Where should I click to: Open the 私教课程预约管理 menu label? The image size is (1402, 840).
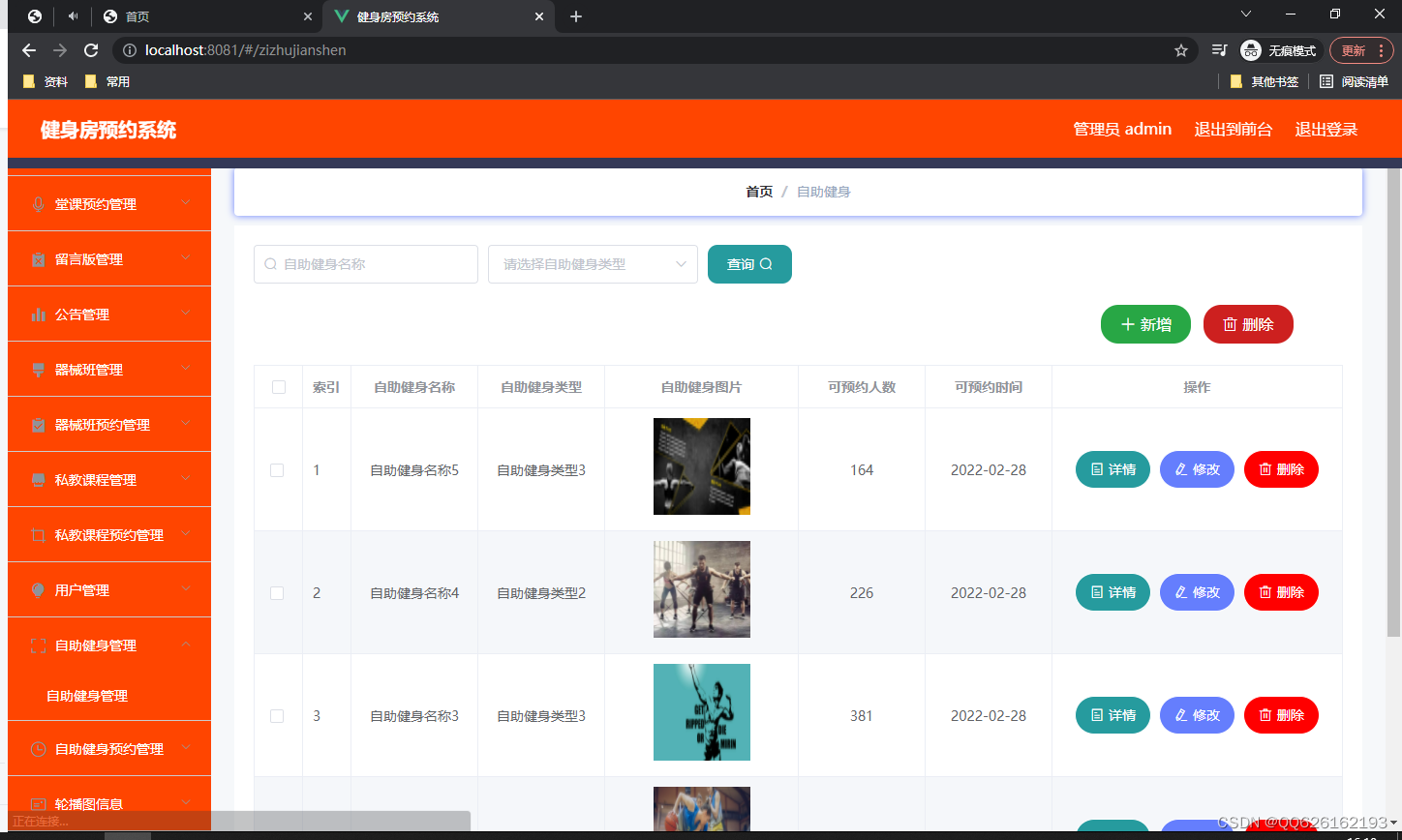point(109,535)
